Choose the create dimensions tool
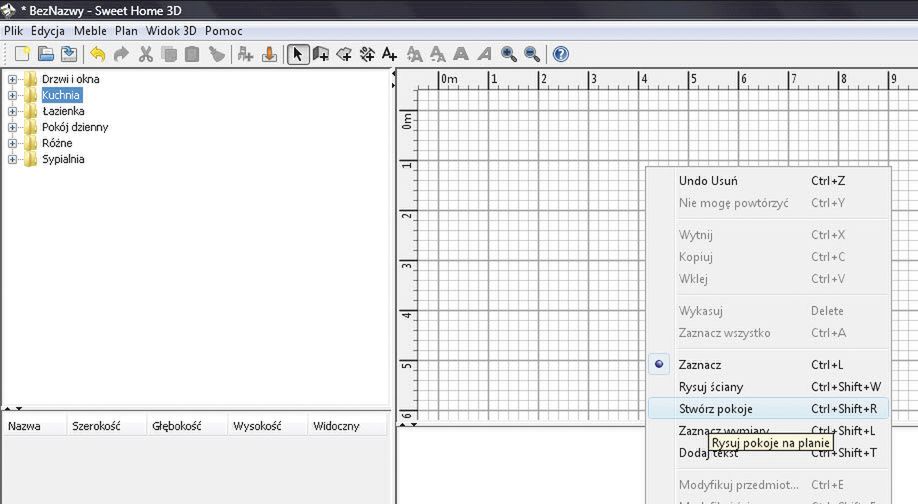Viewport: 918px width, 504px height. (x=367, y=54)
